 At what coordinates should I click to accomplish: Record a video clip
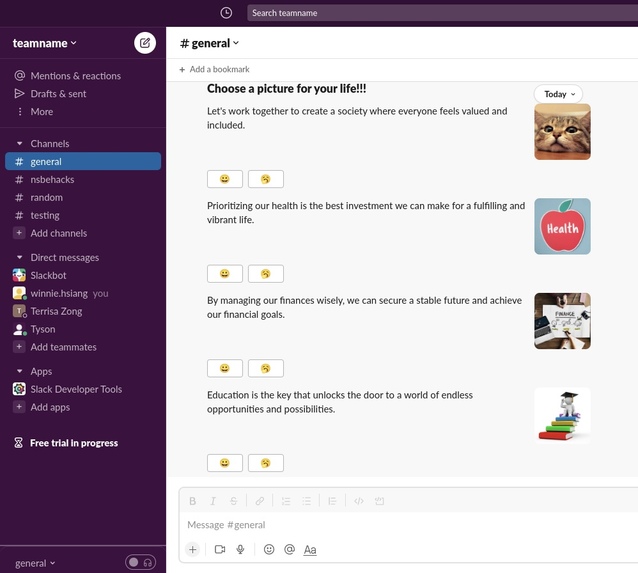click(x=220, y=550)
